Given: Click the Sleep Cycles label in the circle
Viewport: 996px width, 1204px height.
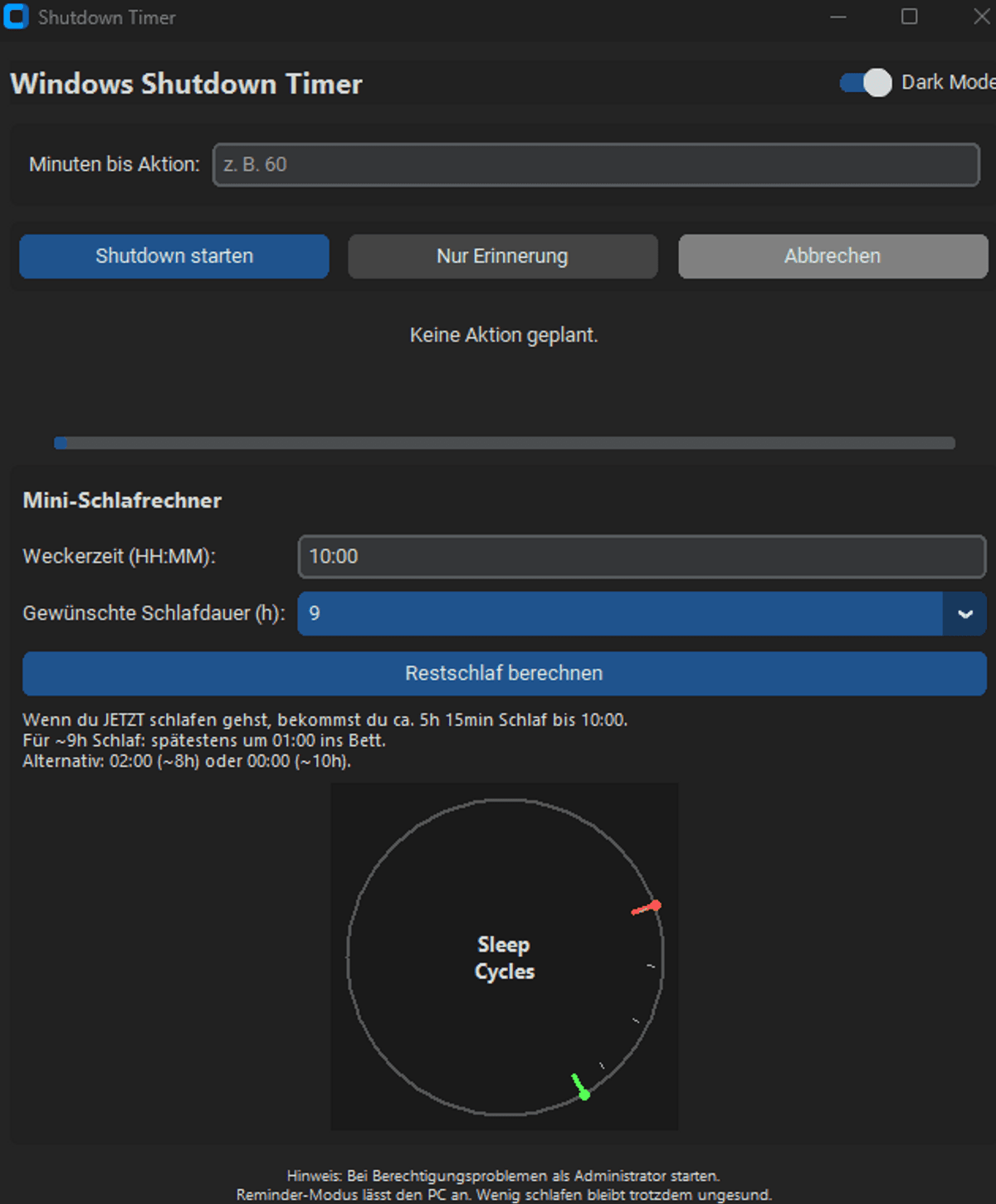Looking at the screenshot, I should [504, 958].
